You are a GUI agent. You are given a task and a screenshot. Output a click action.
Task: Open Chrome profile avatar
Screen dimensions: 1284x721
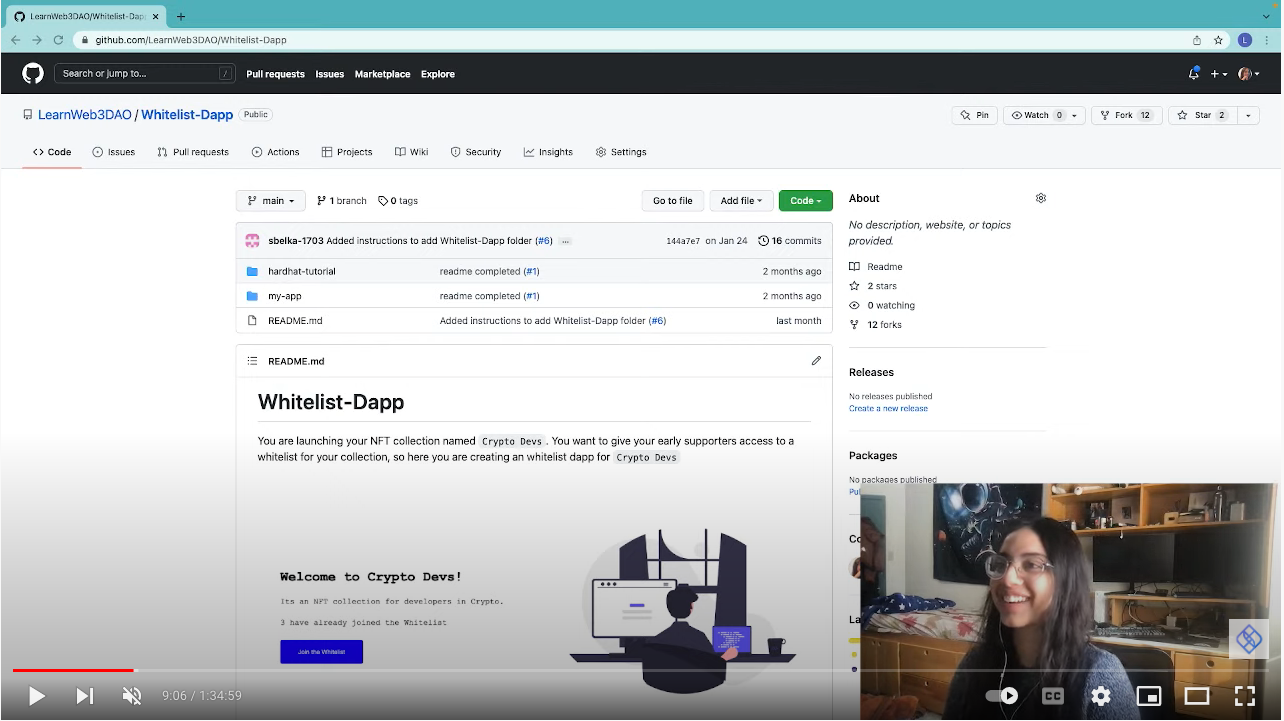1244,40
